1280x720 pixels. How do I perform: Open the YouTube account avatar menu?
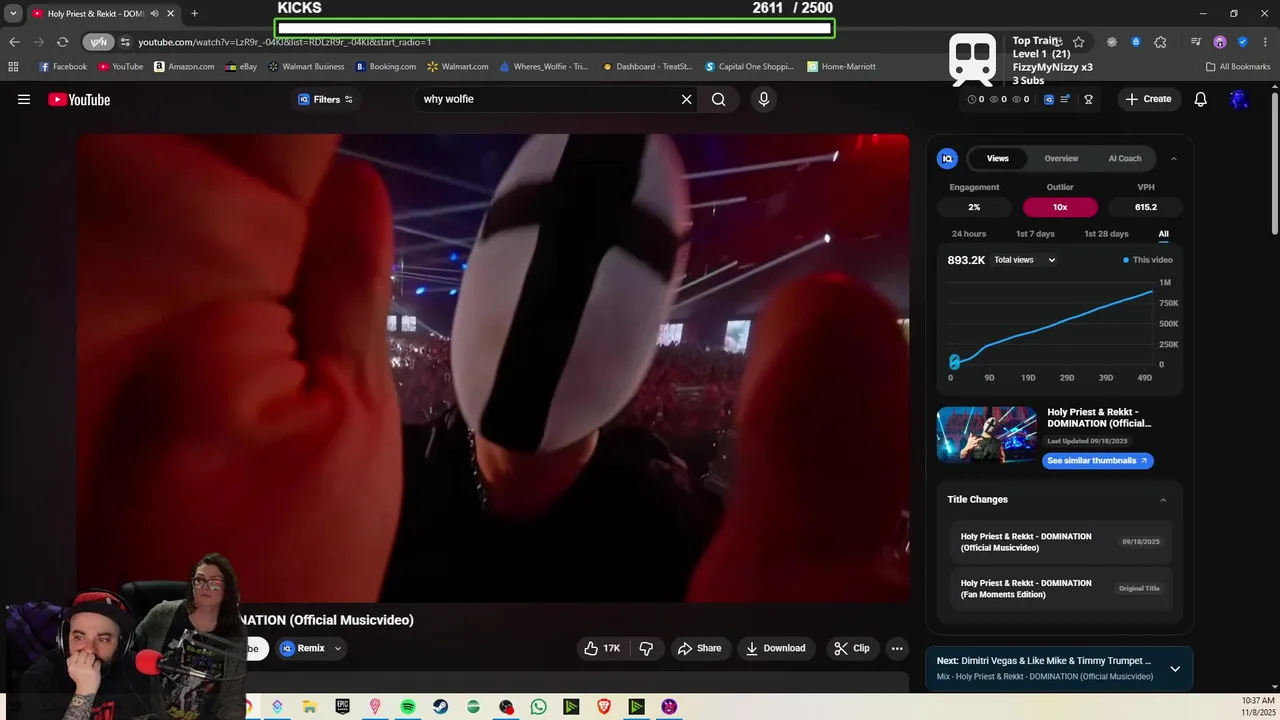[1239, 99]
